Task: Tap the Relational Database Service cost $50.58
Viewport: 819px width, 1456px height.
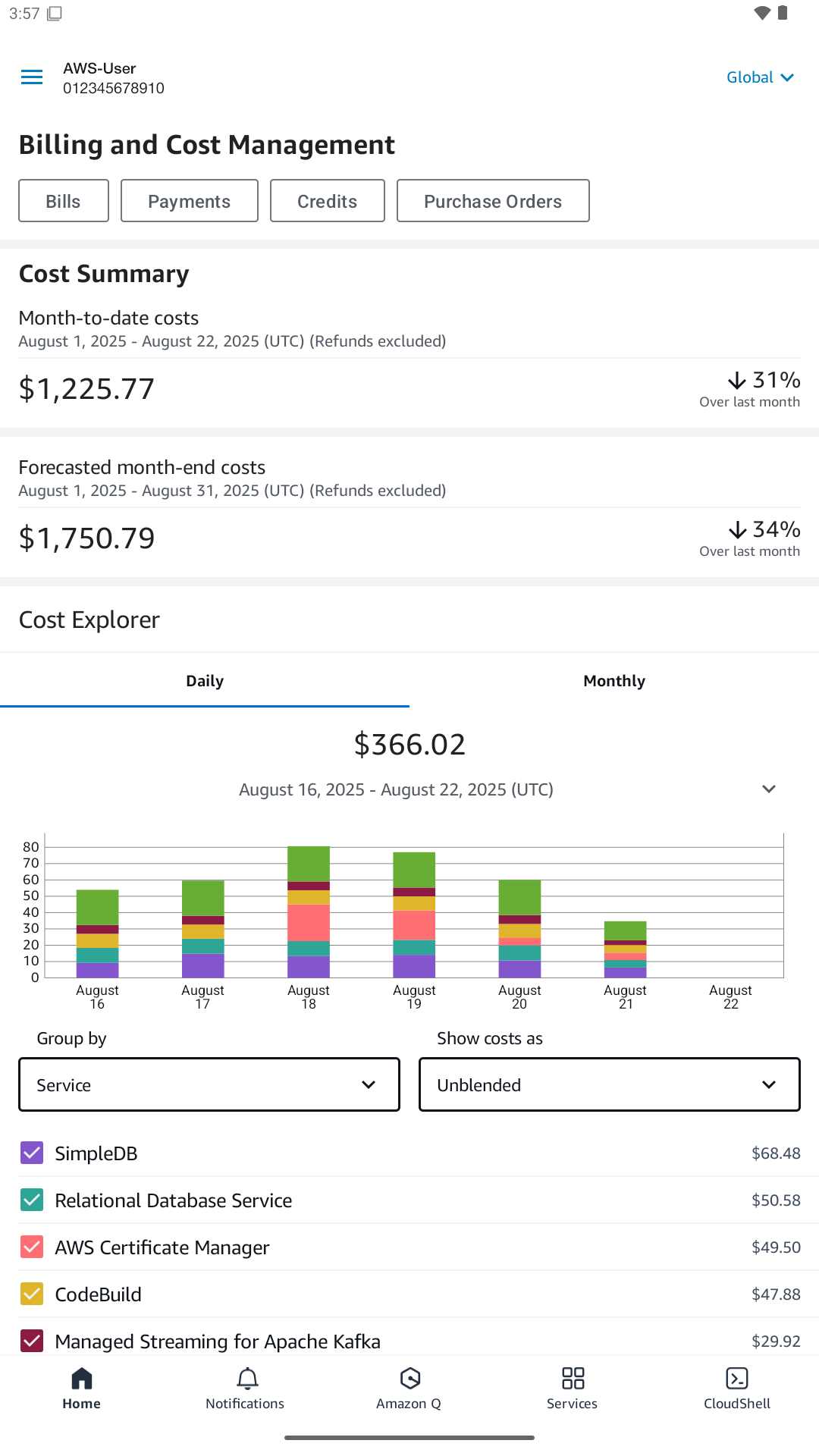Action: (x=776, y=1200)
